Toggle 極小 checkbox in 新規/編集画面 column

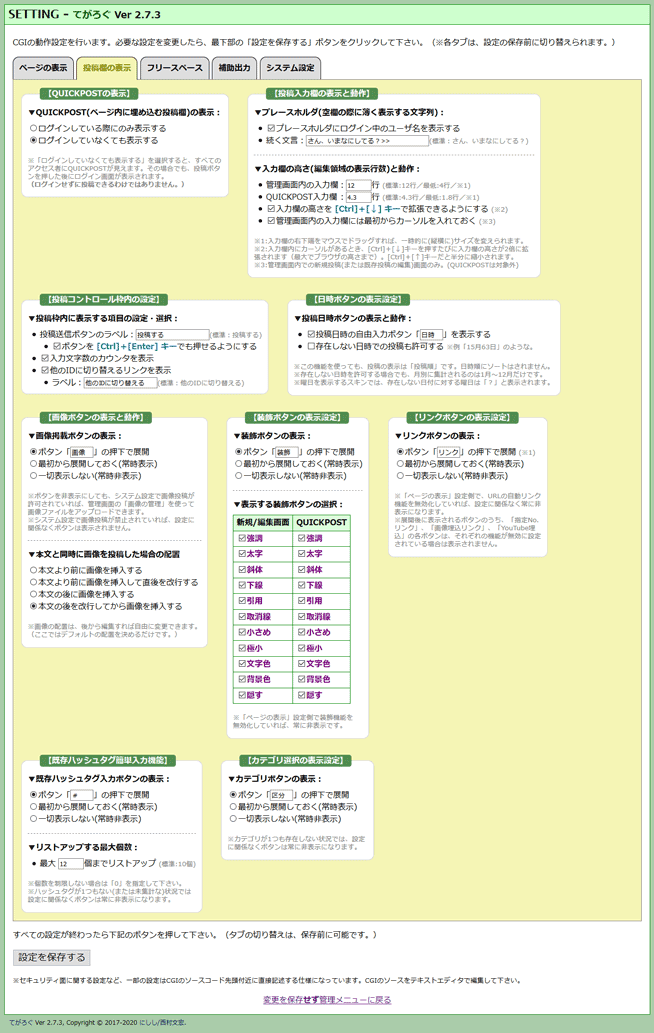click(x=242, y=648)
